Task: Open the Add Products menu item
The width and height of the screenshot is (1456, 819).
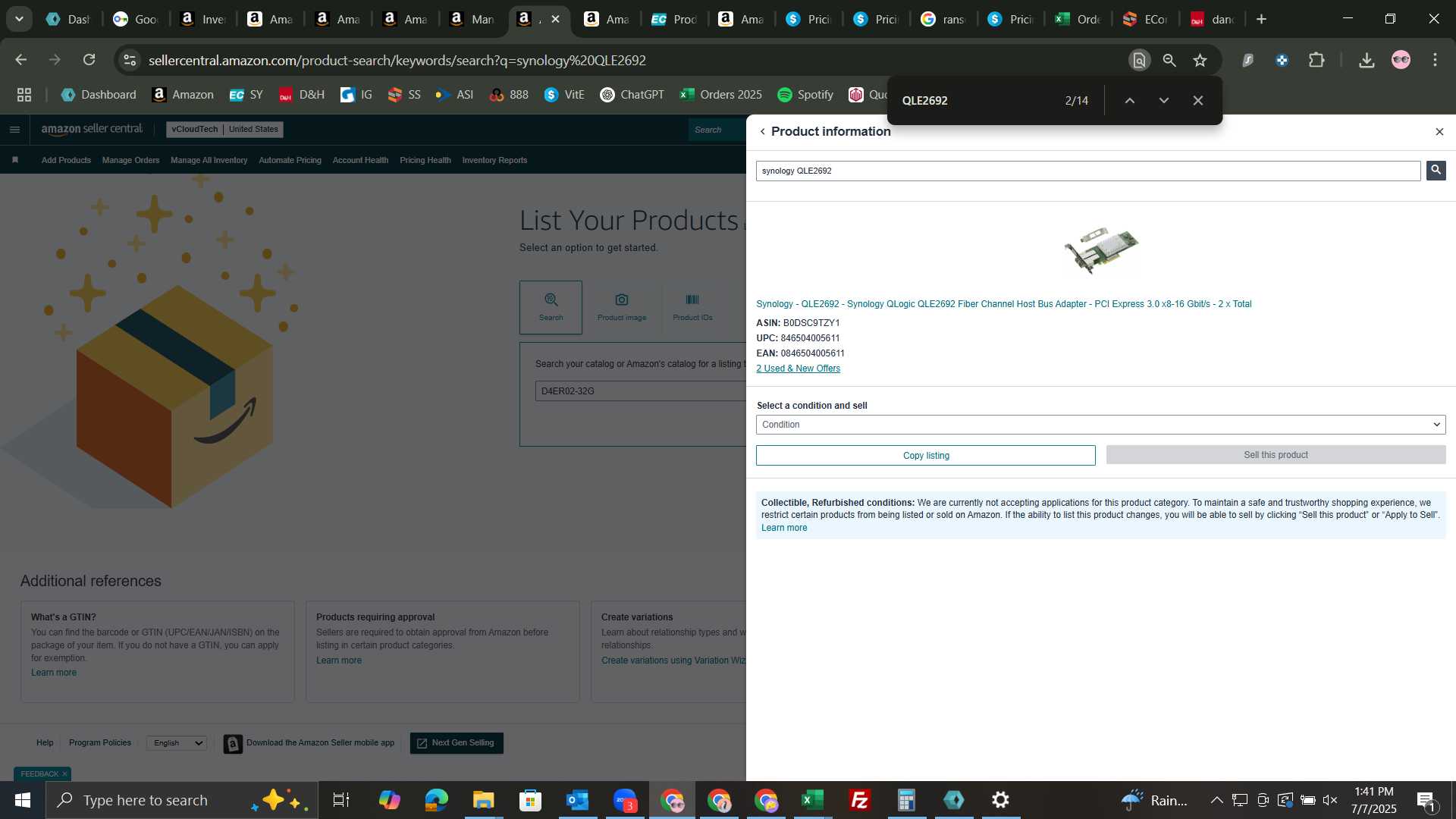Action: pos(66,161)
